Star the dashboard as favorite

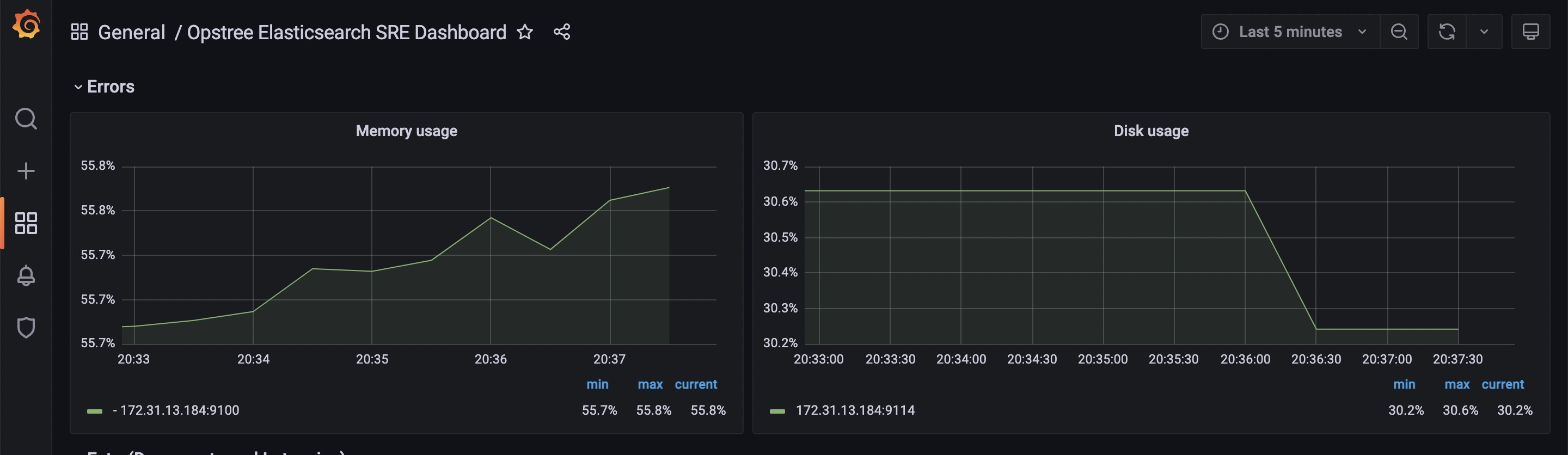pyautogui.click(x=525, y=32)
